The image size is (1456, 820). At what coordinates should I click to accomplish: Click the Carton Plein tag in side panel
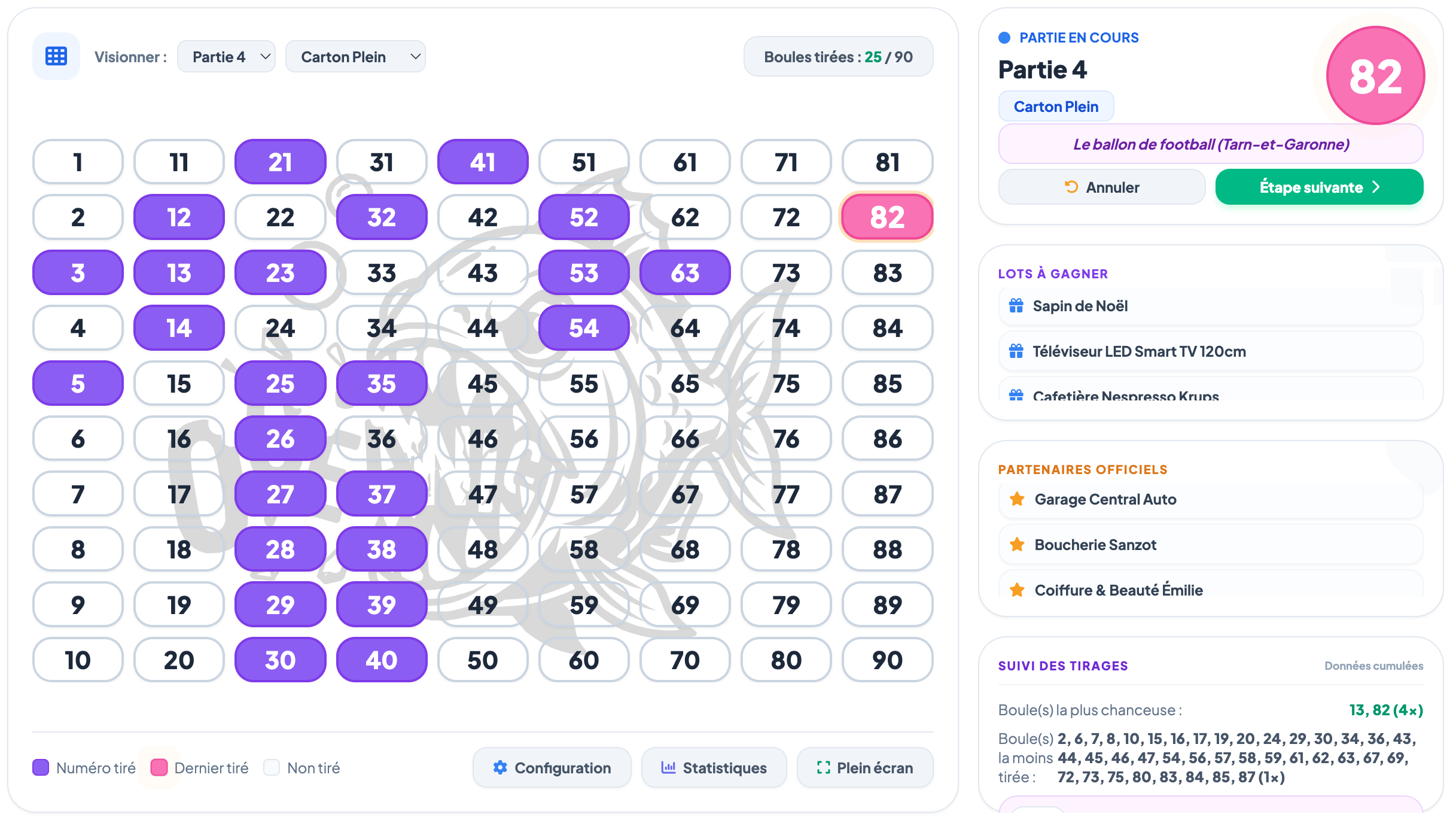coord(1056,107)
